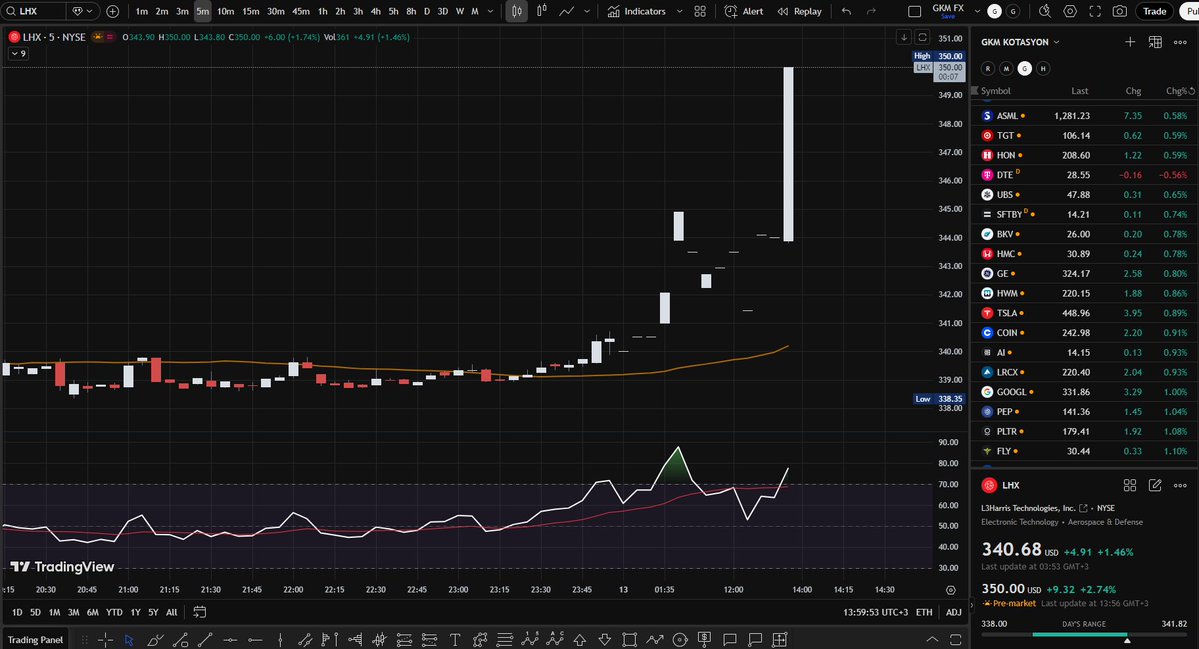1199x649 pixels.
Task: Open timezone clock 13:59:53 UTC+3
Action: tap(876, 612)
